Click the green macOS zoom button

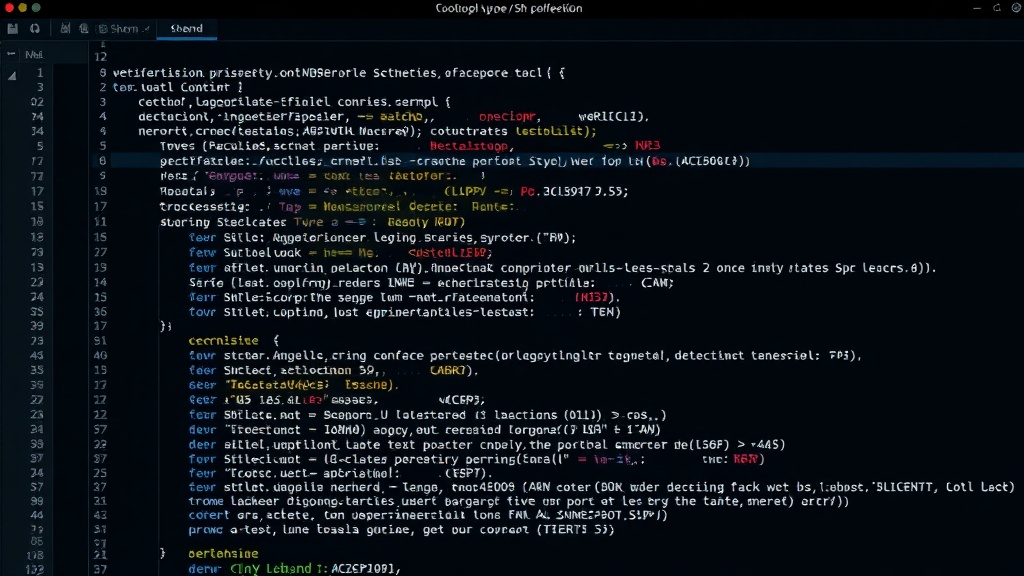pos(36,8)
